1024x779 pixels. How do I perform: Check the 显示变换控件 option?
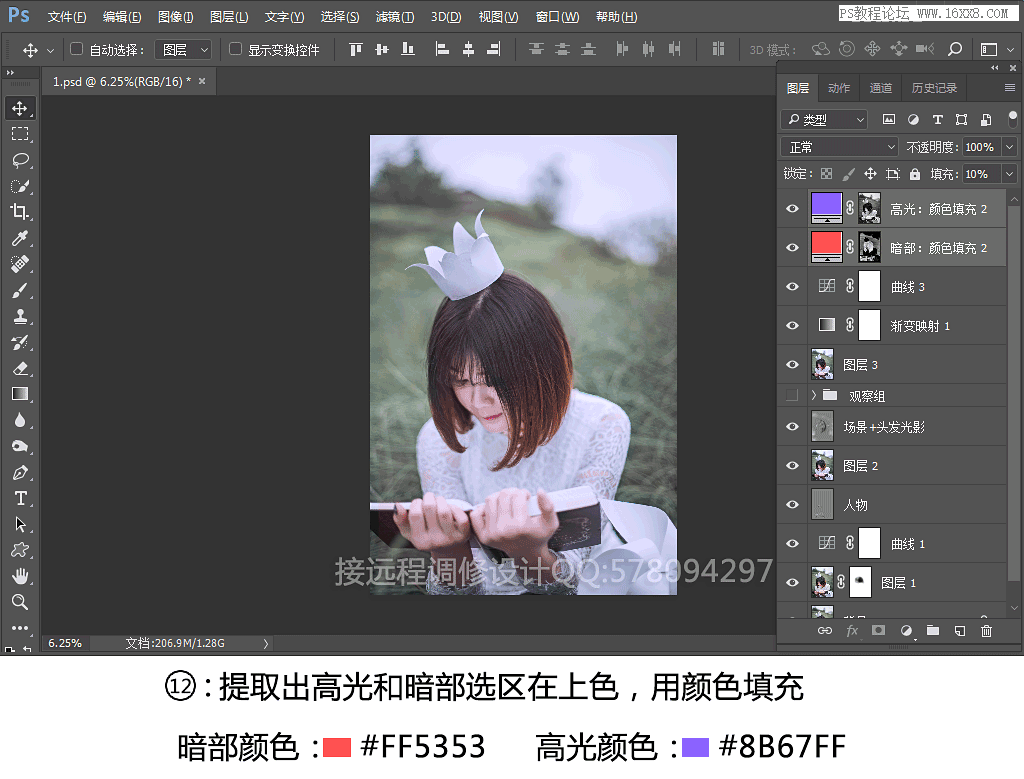[236, 49]
